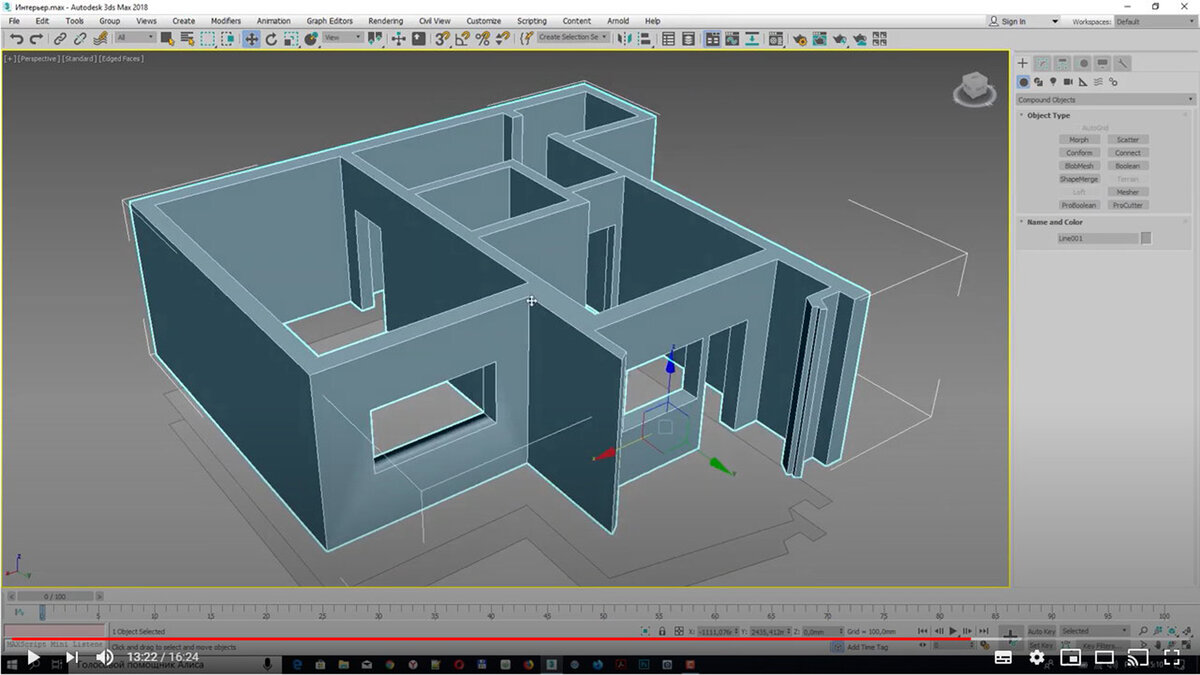Toggle the Window/Crossing selection mode

228,39
